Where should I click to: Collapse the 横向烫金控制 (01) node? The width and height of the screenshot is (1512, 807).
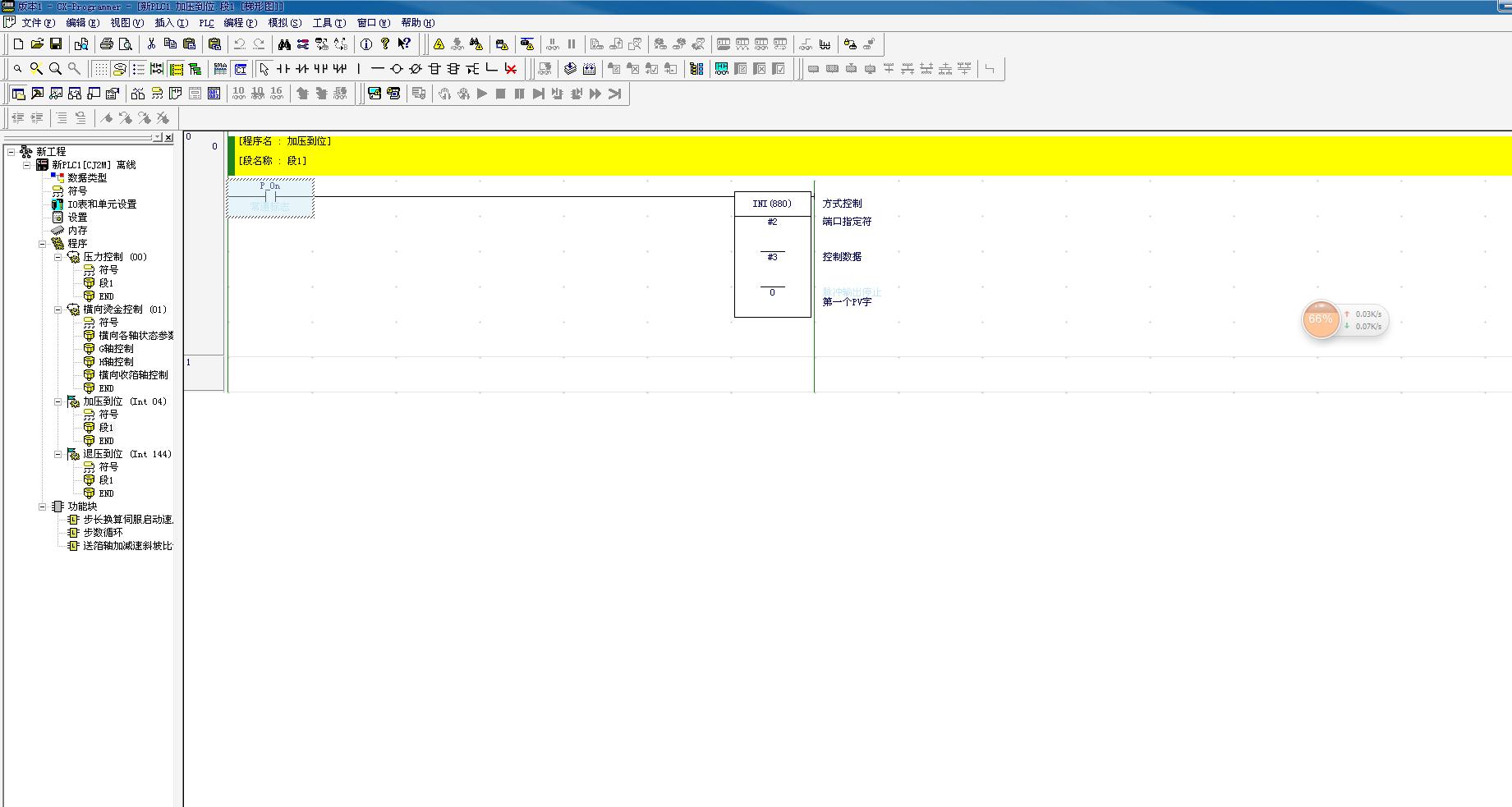tap(58, 310)
